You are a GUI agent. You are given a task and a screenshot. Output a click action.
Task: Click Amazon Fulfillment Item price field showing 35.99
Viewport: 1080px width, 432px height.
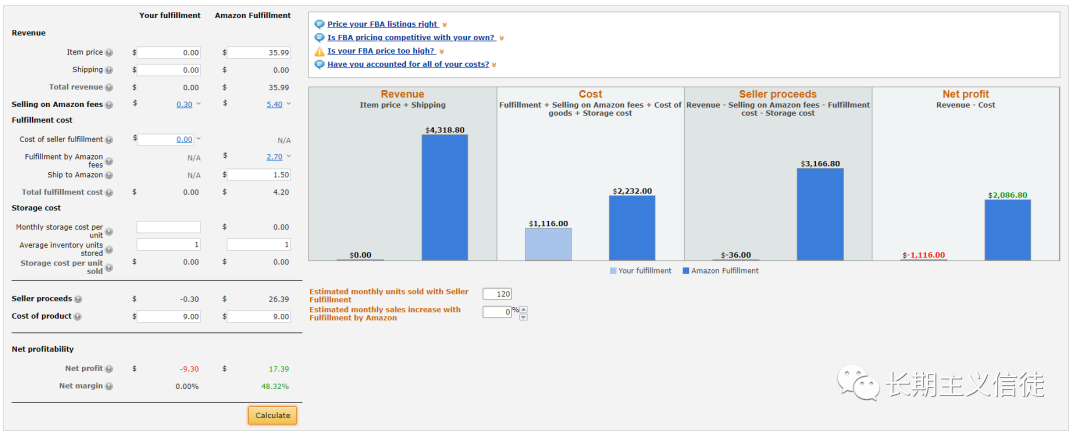pos(259,52)
